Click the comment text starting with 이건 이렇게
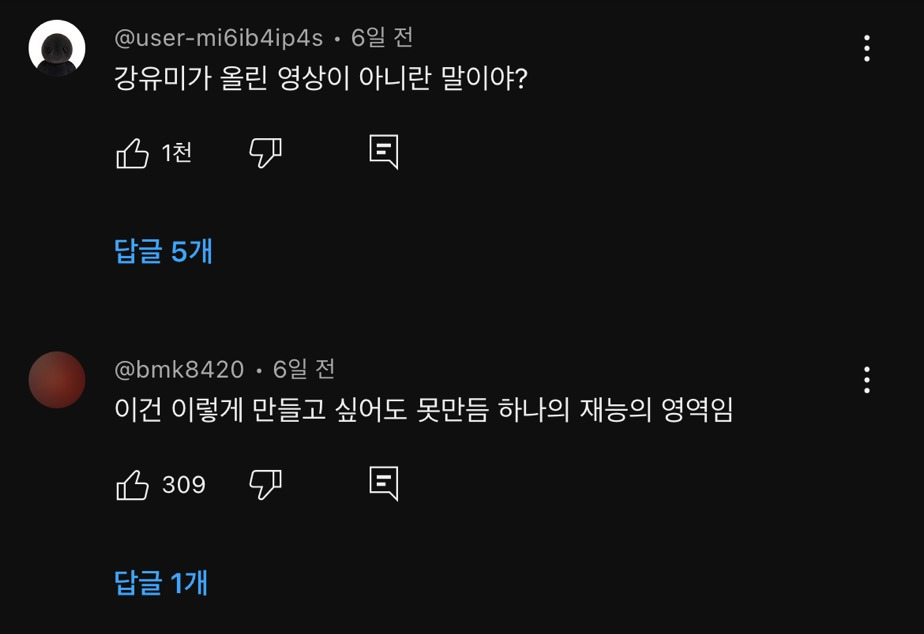The width and height of the screenshot is (924, 634). point(424,411)
